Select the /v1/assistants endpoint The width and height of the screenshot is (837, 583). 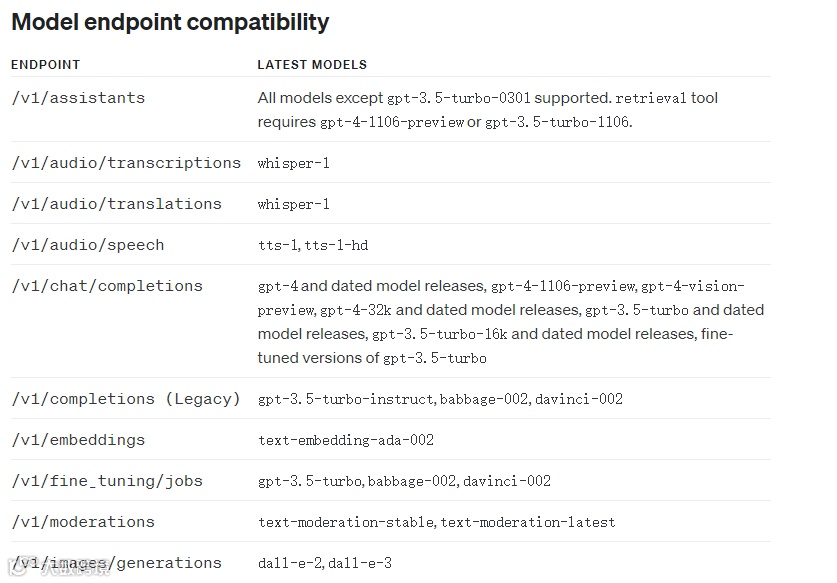[78, 98]
